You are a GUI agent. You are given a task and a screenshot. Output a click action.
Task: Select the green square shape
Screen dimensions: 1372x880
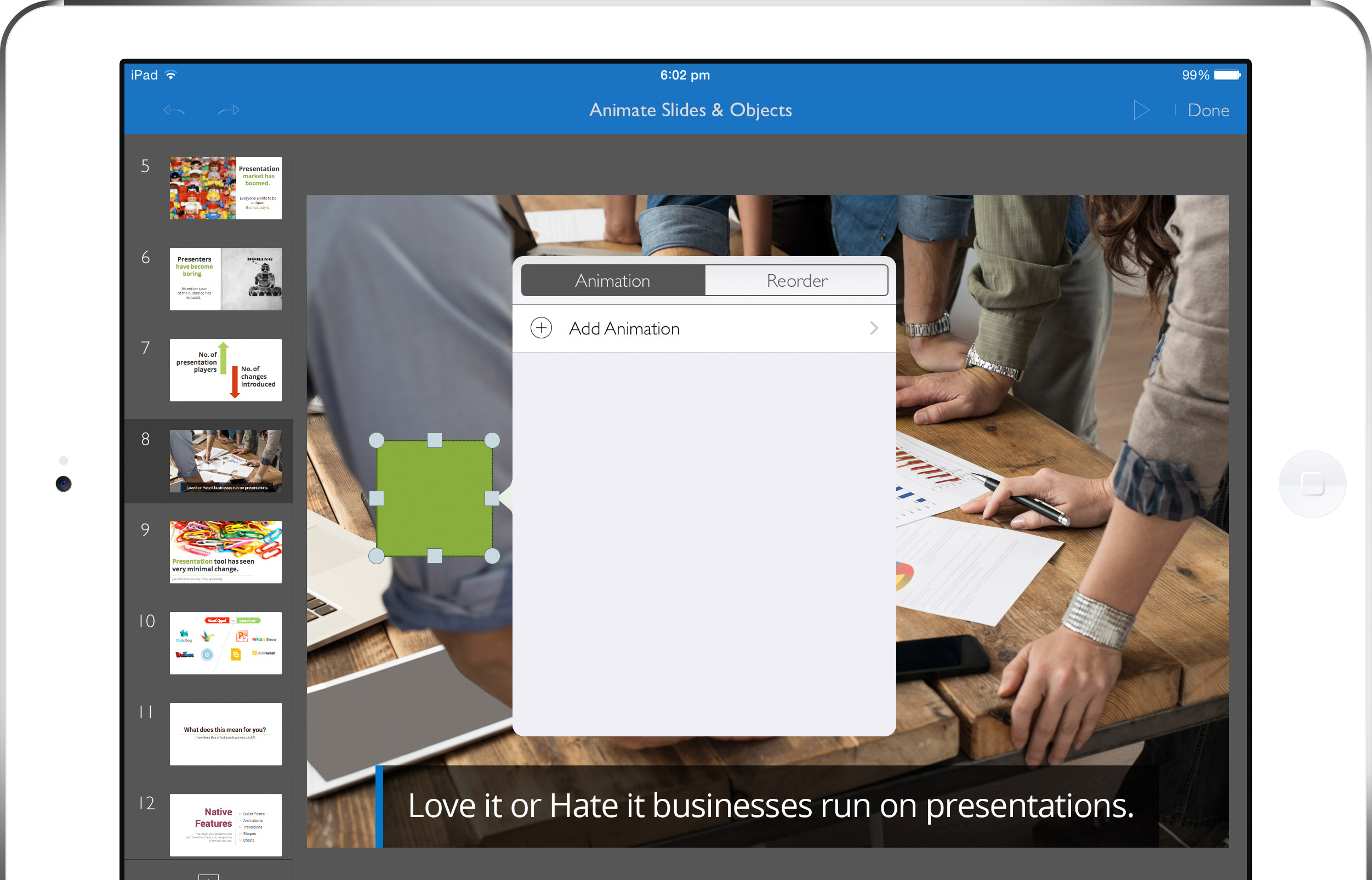(x=435, y=498)
